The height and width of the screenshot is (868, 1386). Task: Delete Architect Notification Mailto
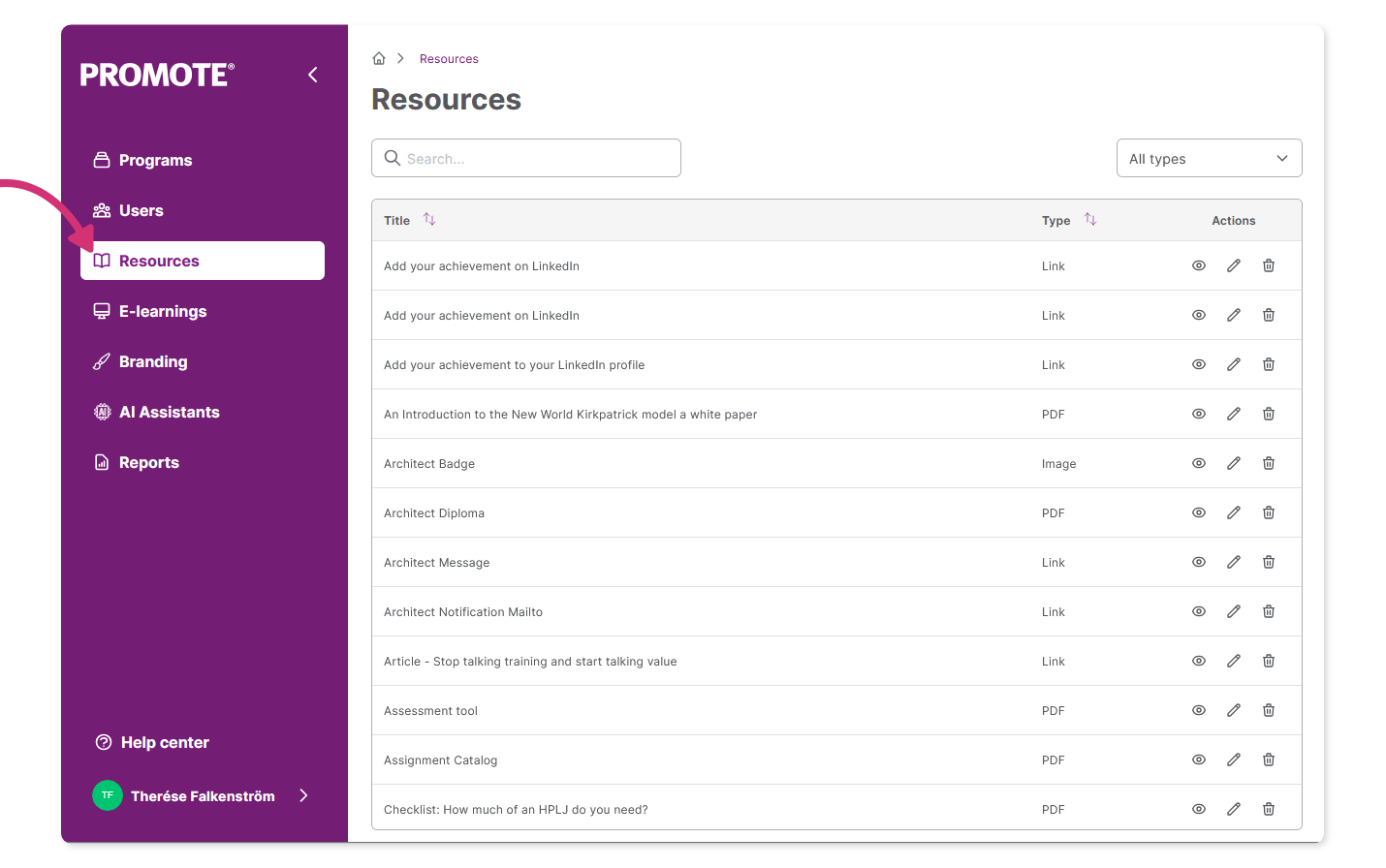pyautogui.click(x=1269, y=611)
